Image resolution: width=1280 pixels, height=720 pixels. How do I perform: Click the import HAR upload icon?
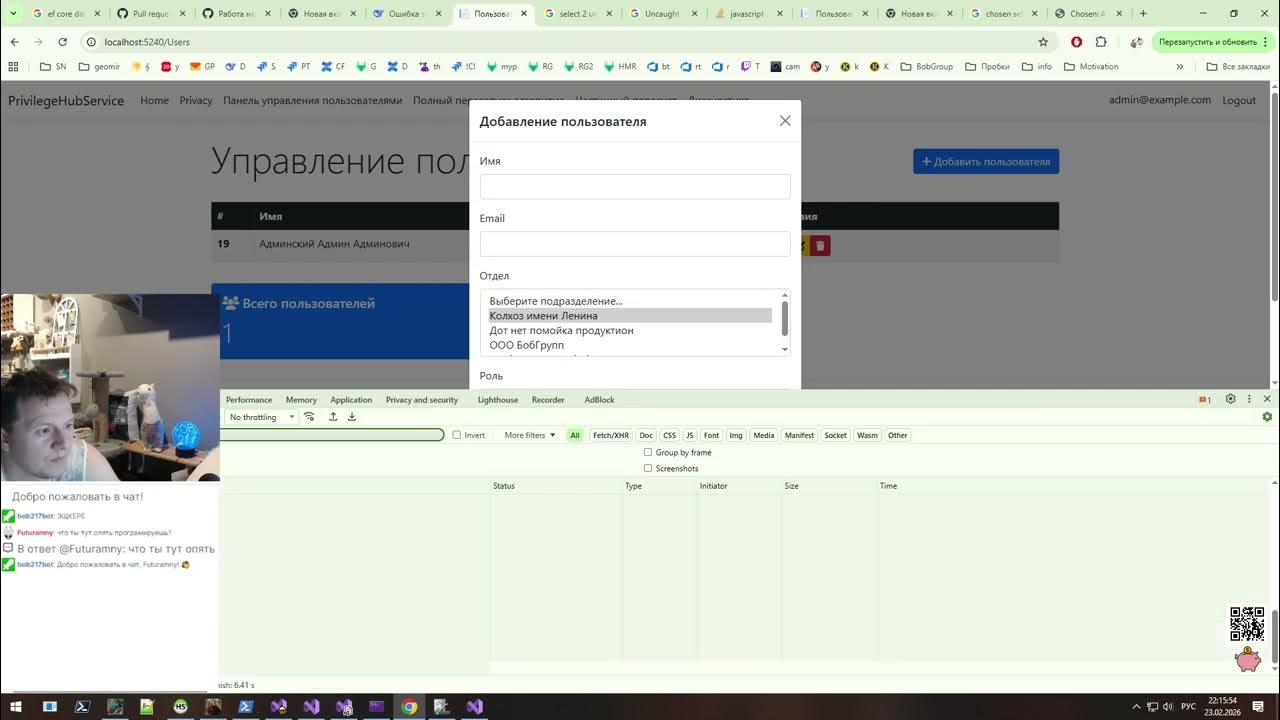coord(333,417)
